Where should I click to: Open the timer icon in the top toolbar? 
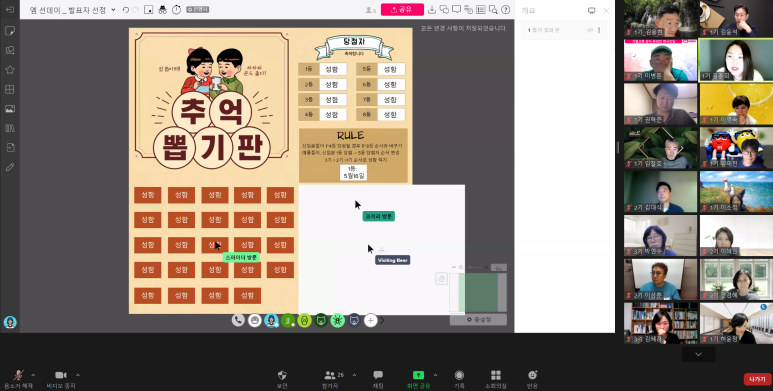click(176, 10)
